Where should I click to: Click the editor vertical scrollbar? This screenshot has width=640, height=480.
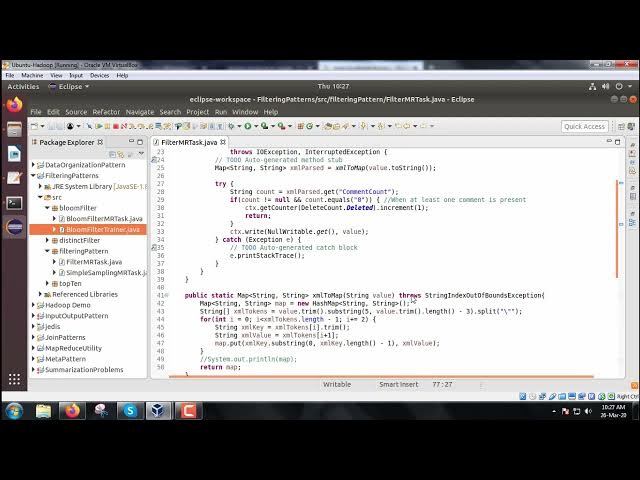click(x=617, y=229)
